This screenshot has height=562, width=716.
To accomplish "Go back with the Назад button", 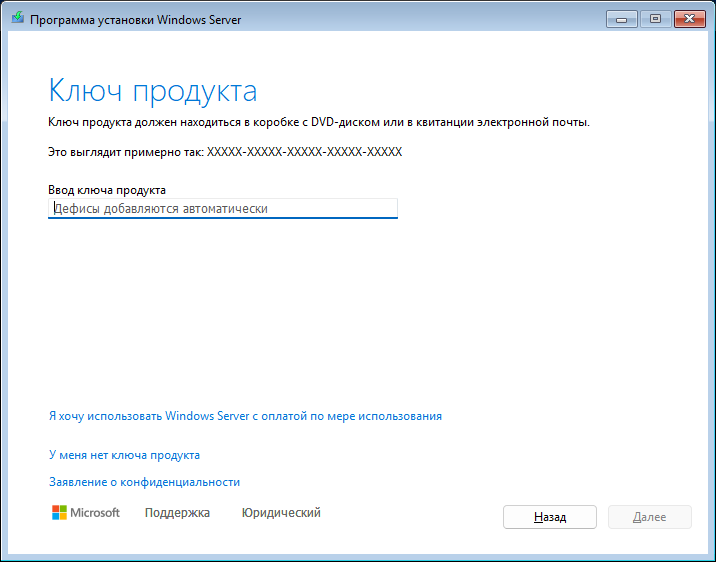I will click(550, 517).
